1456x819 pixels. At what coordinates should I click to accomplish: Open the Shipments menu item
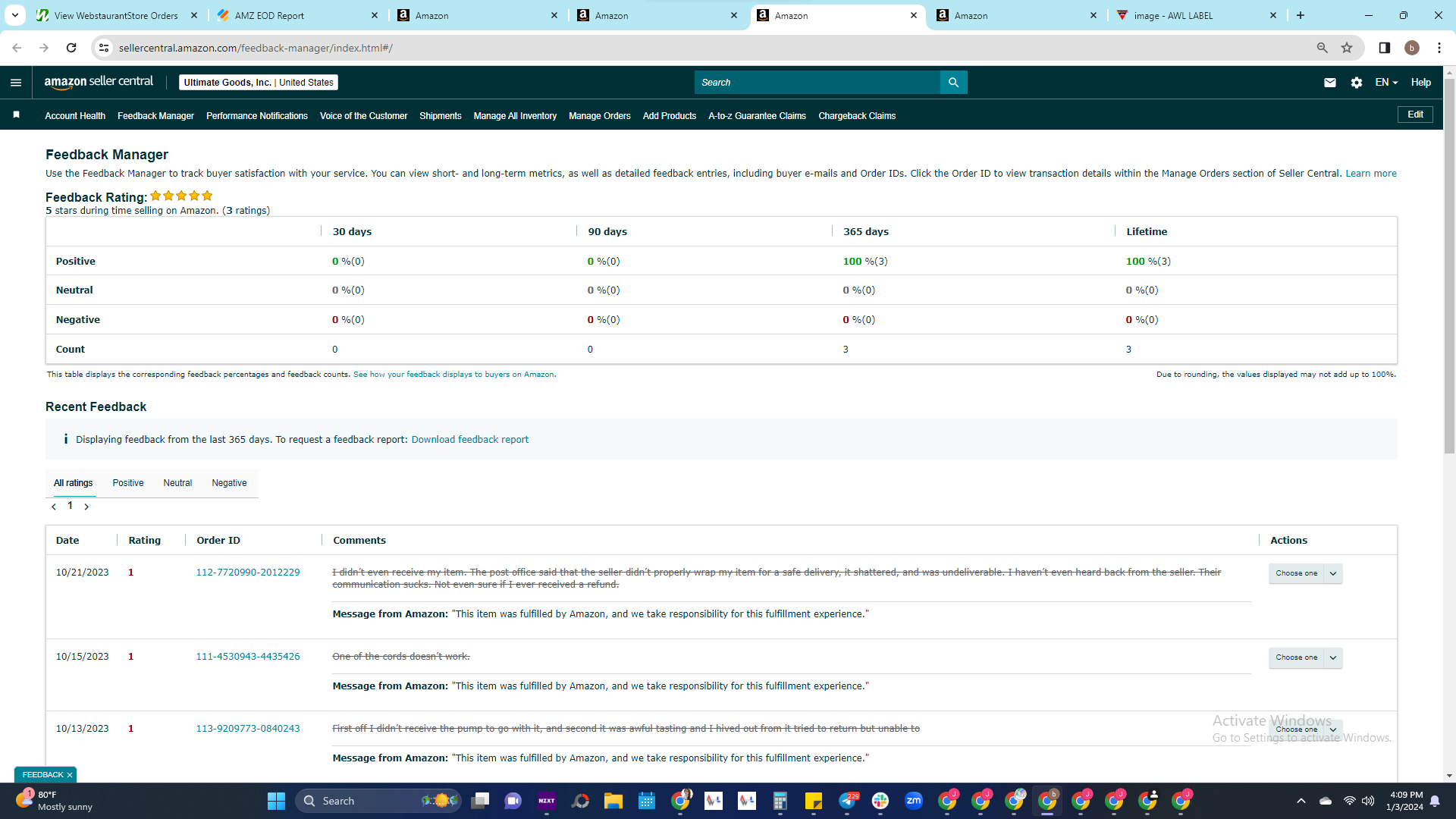point(441,116)
